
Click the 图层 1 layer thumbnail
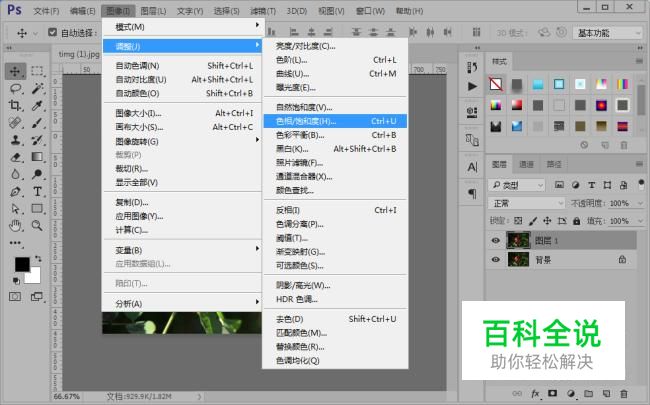pos(518,240)
